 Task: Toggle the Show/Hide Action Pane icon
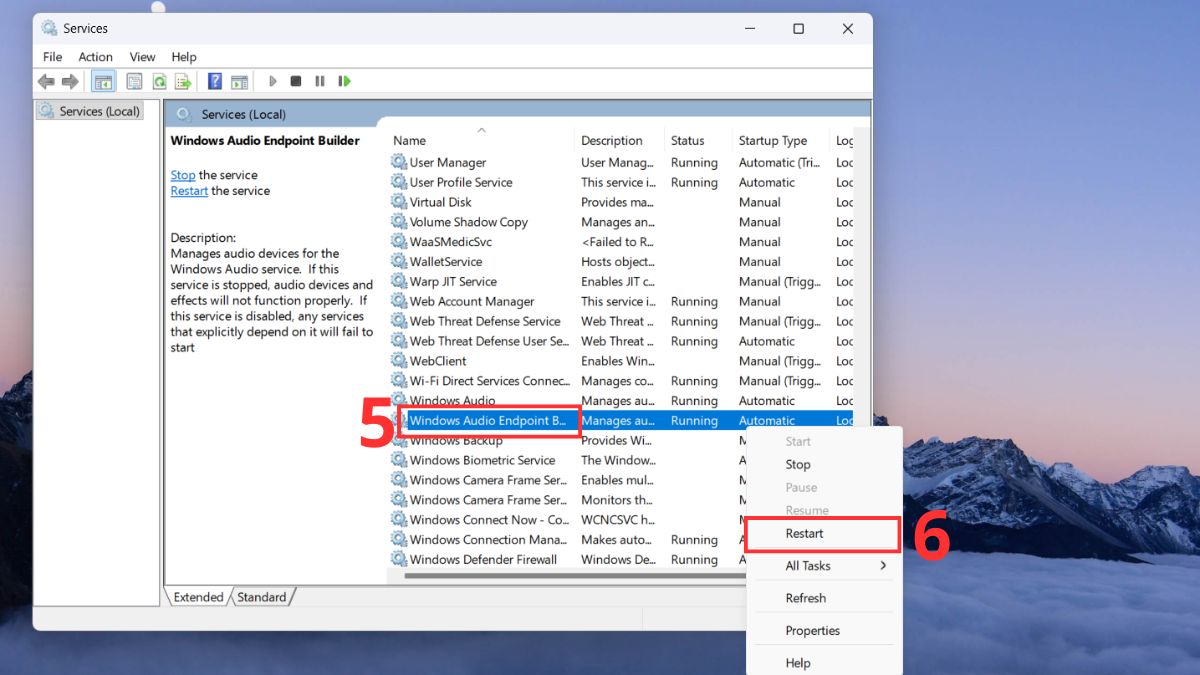coord(240,82)
